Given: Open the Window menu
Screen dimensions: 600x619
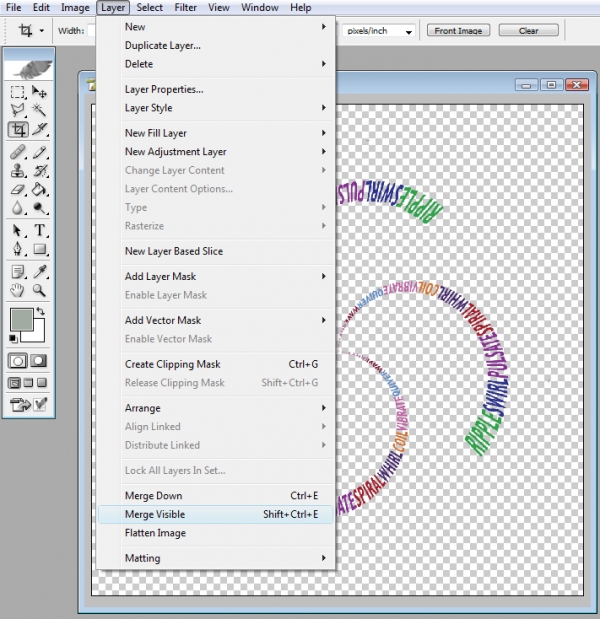Looking at the screenshot, I should click(x=260, y=8).
